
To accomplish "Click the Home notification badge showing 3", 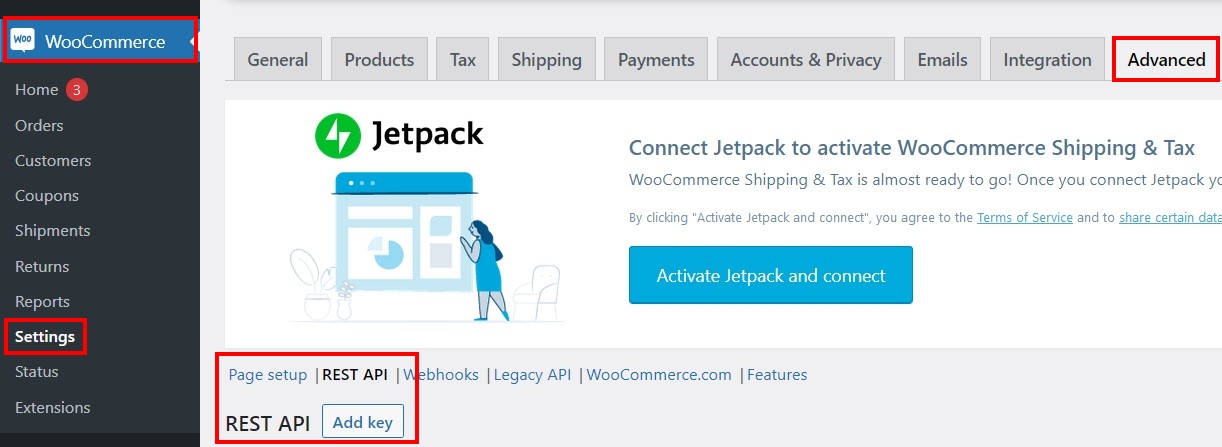I will pyautogui.click(x=77, y=90).
